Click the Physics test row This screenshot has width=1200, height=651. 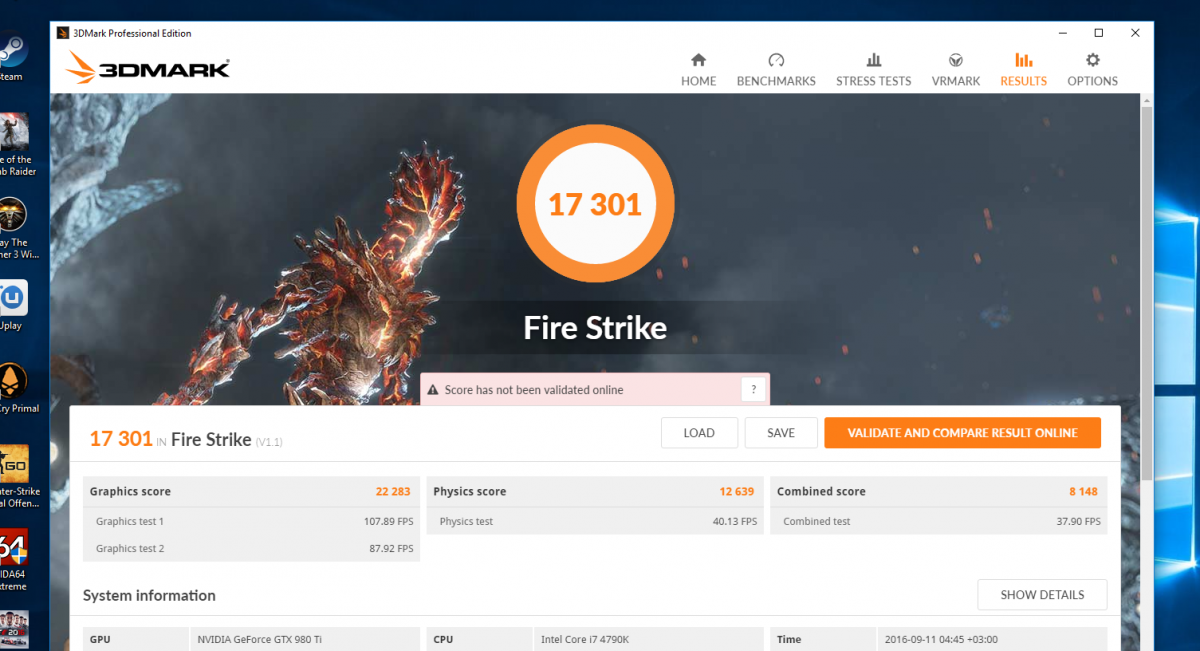point(596,521)
